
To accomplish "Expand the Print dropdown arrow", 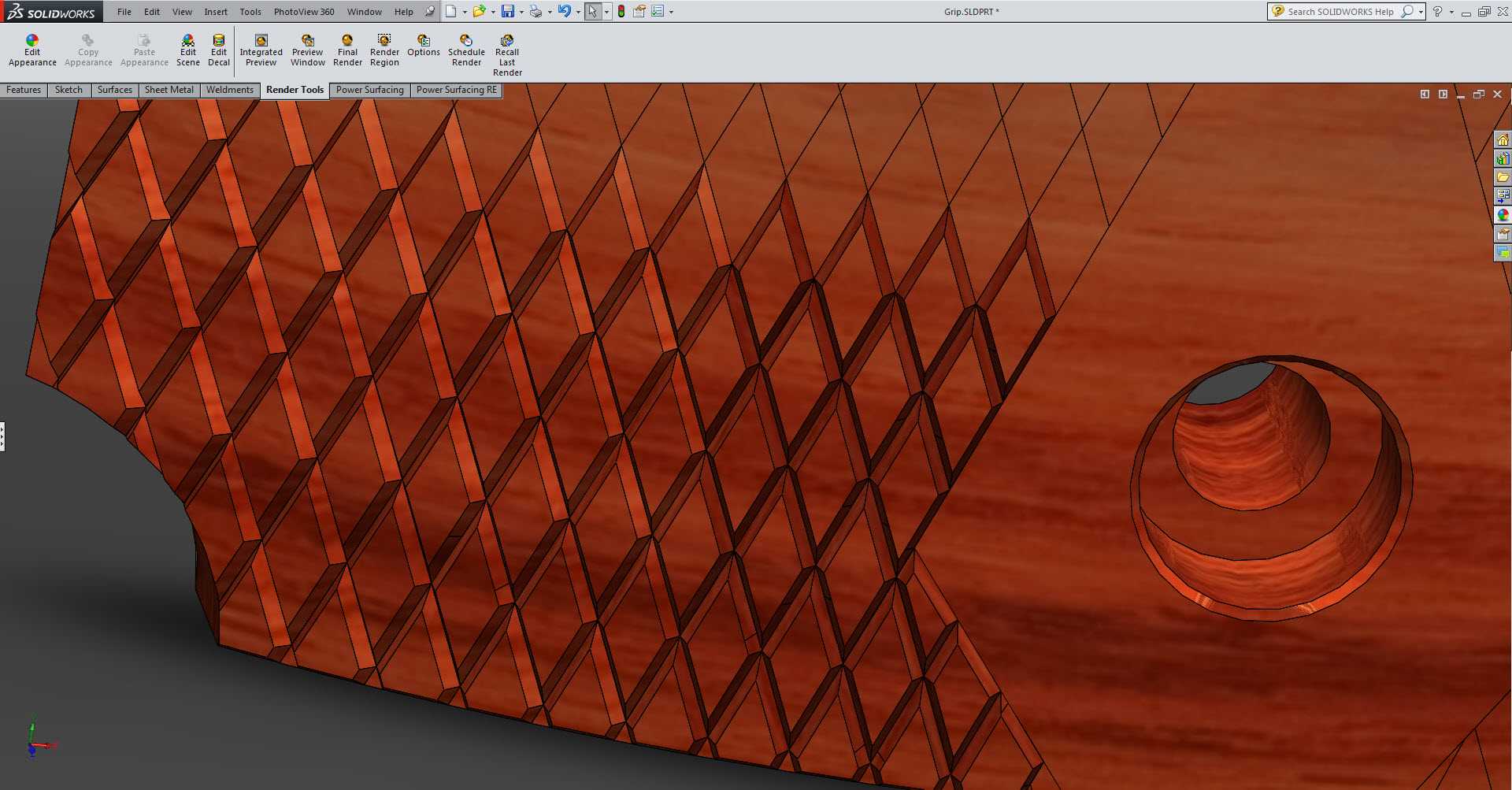I will 550,12.
